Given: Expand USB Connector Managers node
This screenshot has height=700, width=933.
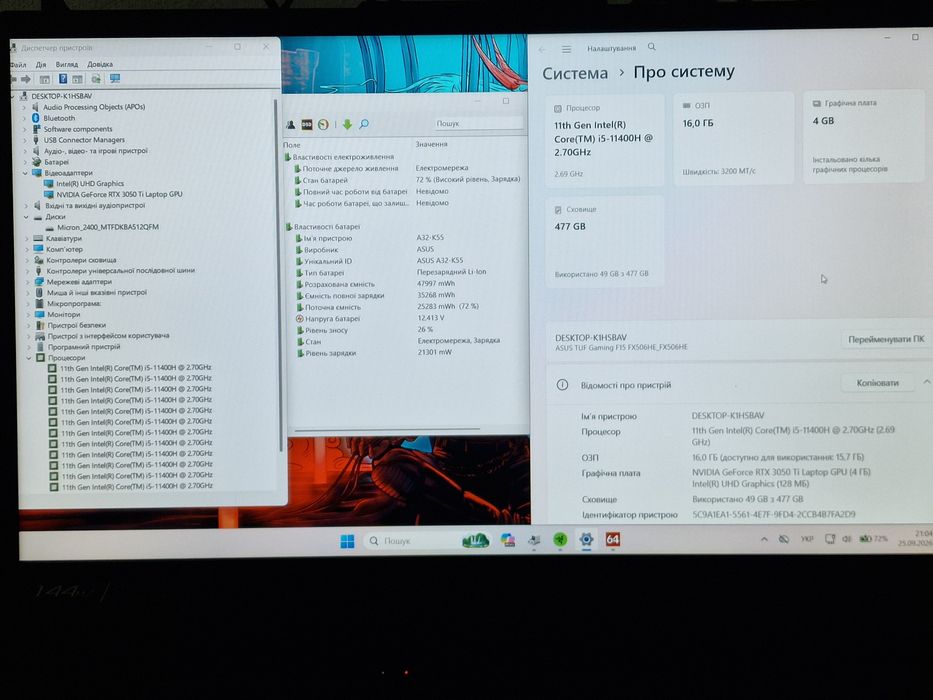Looking at the screenshot, I should [x=24, y=140].
